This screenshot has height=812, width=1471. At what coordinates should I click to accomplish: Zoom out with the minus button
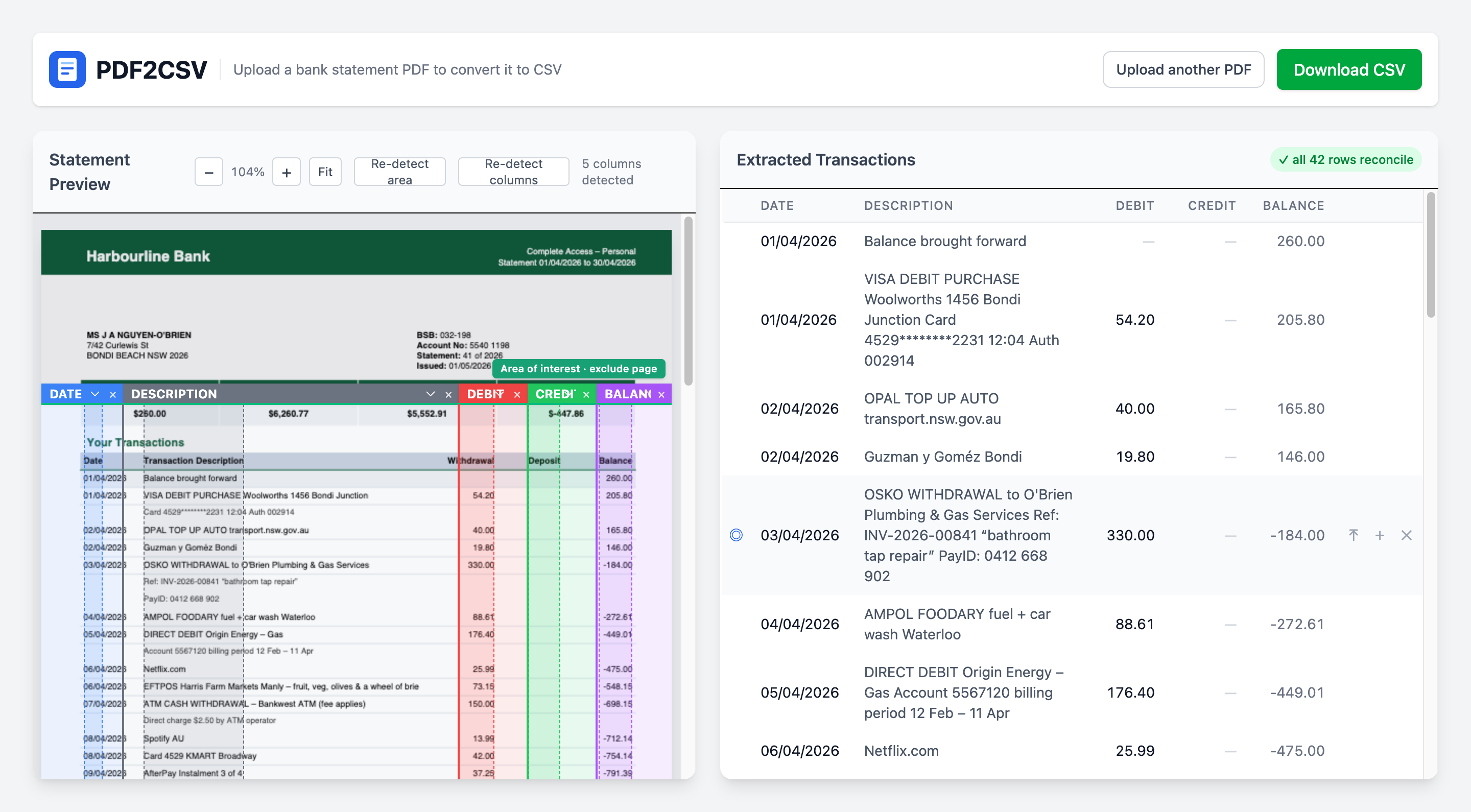point(208,172)
